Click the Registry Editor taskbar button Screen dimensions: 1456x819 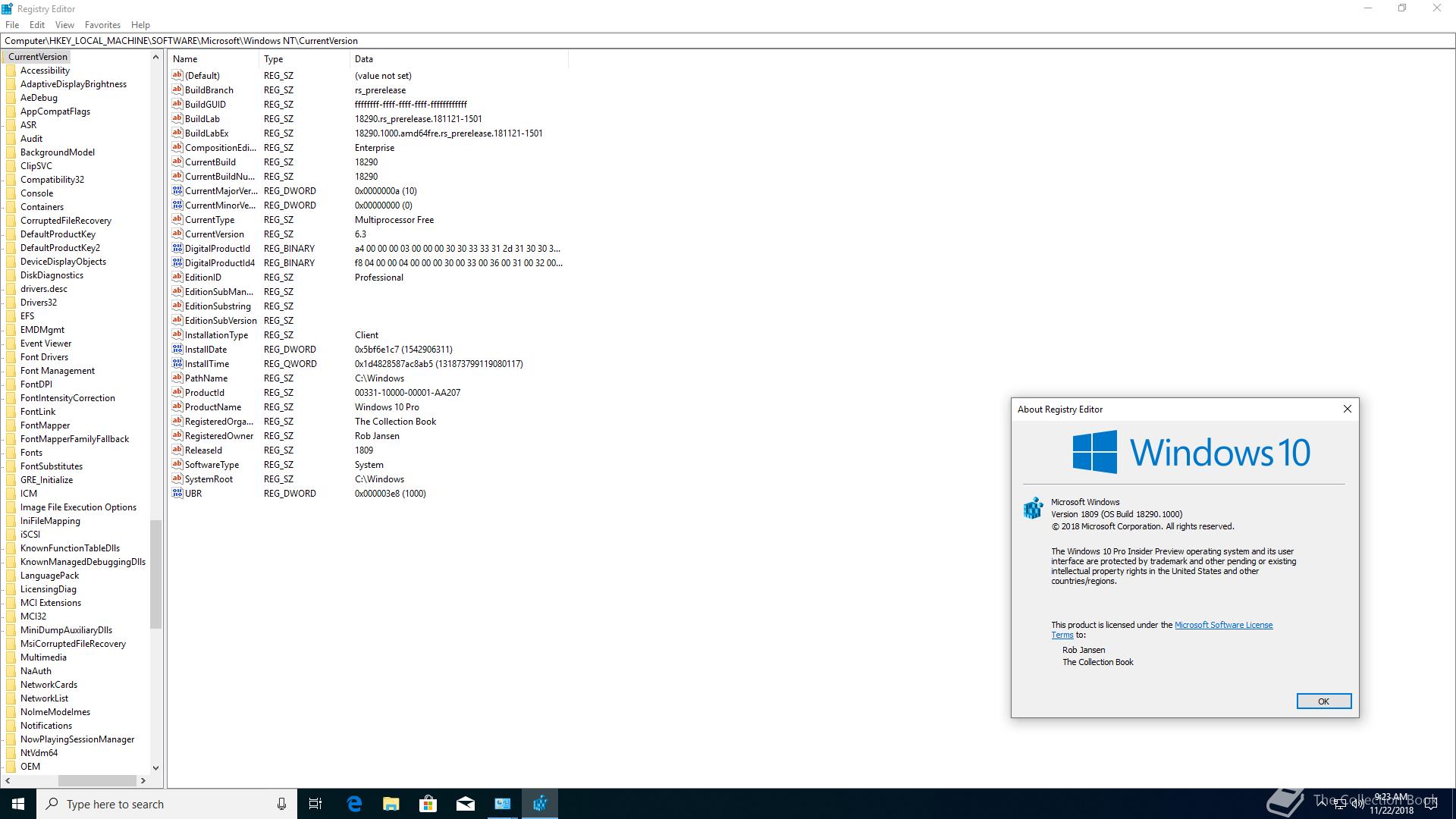click(540, 804)
